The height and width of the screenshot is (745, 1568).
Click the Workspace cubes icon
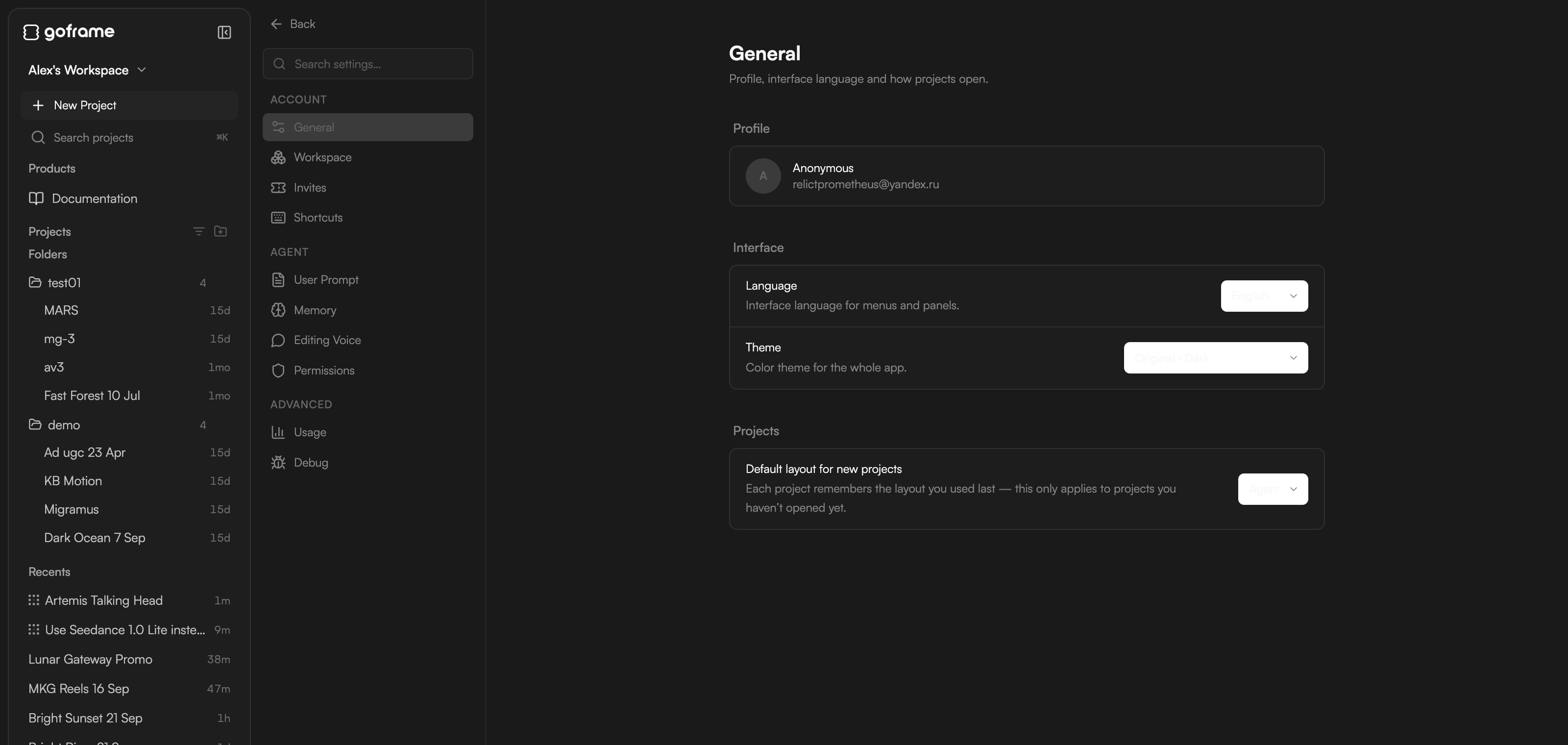(278, 157)
